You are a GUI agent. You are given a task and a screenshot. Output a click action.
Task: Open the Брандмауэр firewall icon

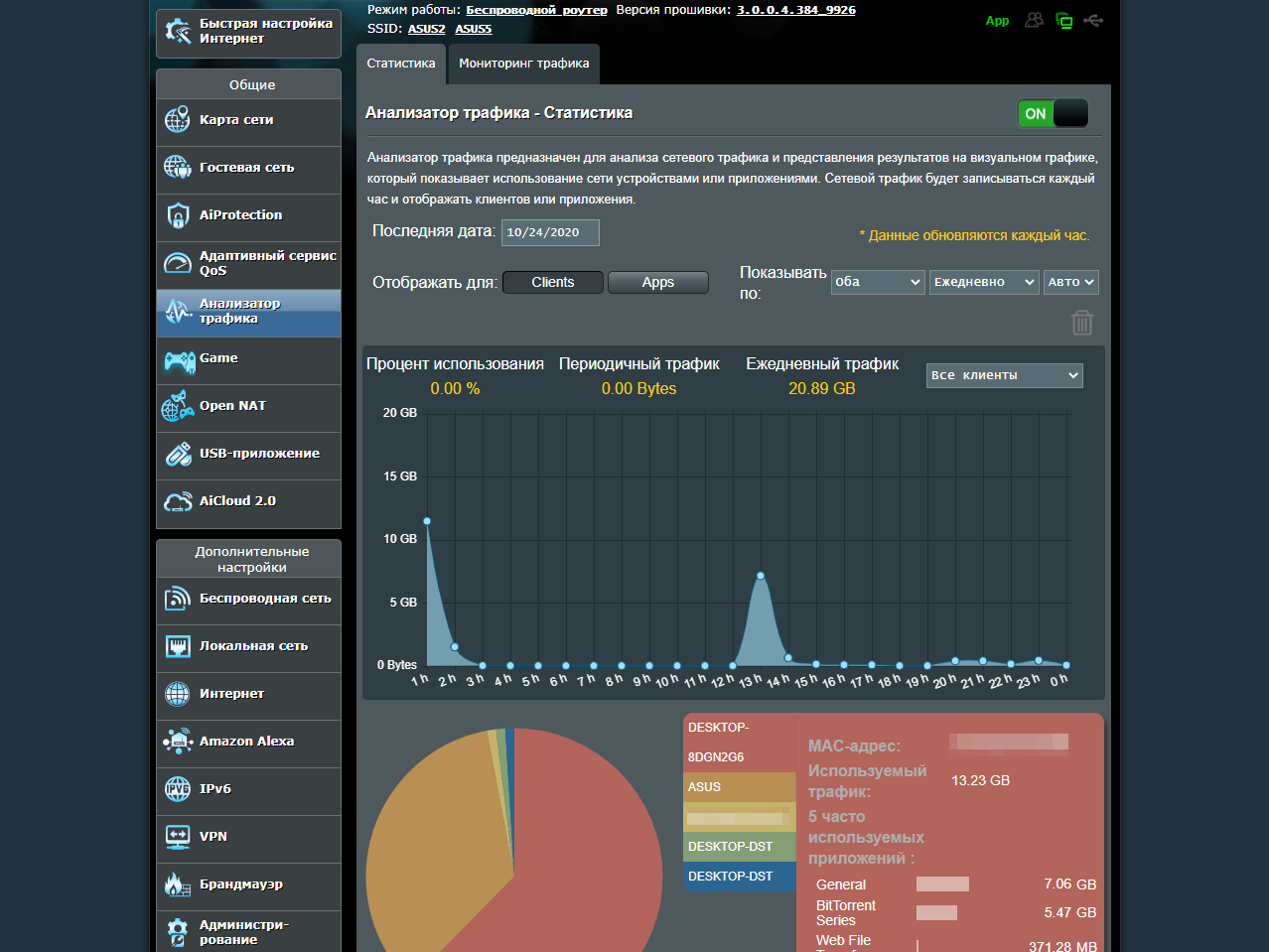178,884
